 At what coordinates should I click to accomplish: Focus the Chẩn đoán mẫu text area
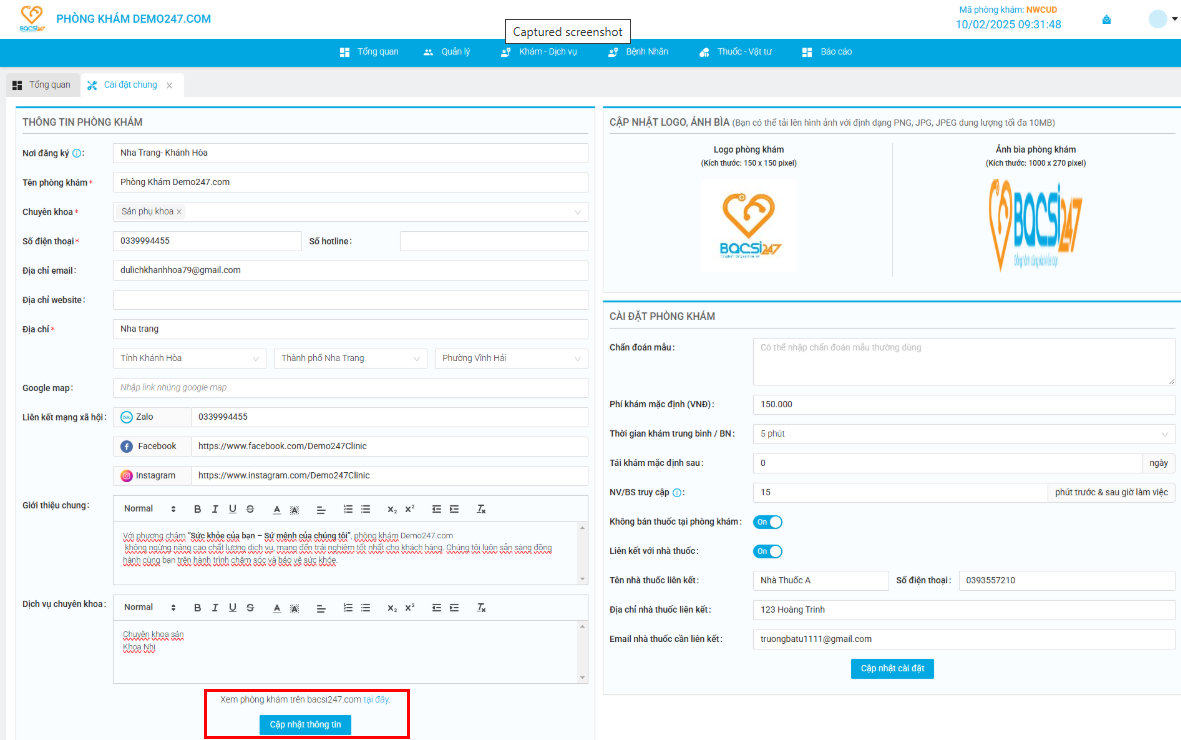coord(964,362)
